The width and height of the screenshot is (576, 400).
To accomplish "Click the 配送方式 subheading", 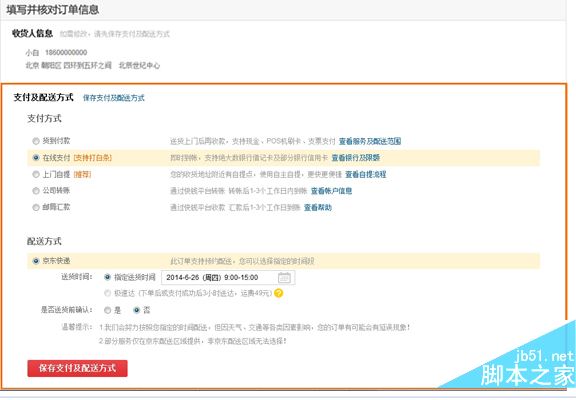I will tap(44, 241).
